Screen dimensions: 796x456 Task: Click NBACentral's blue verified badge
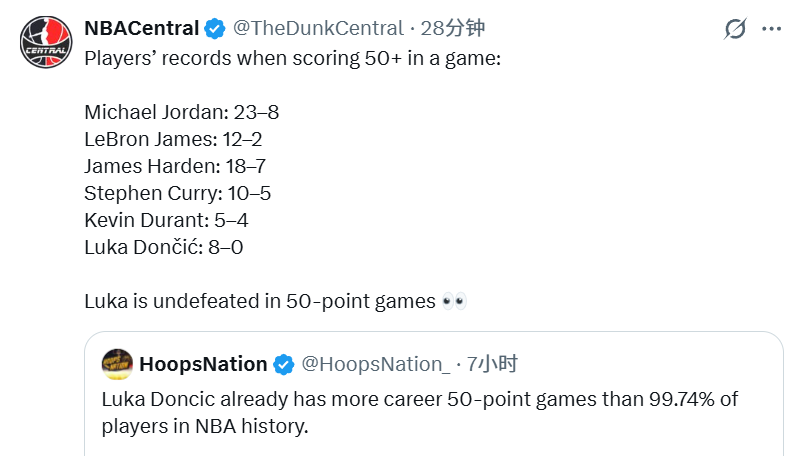click(x=214, y=28)
